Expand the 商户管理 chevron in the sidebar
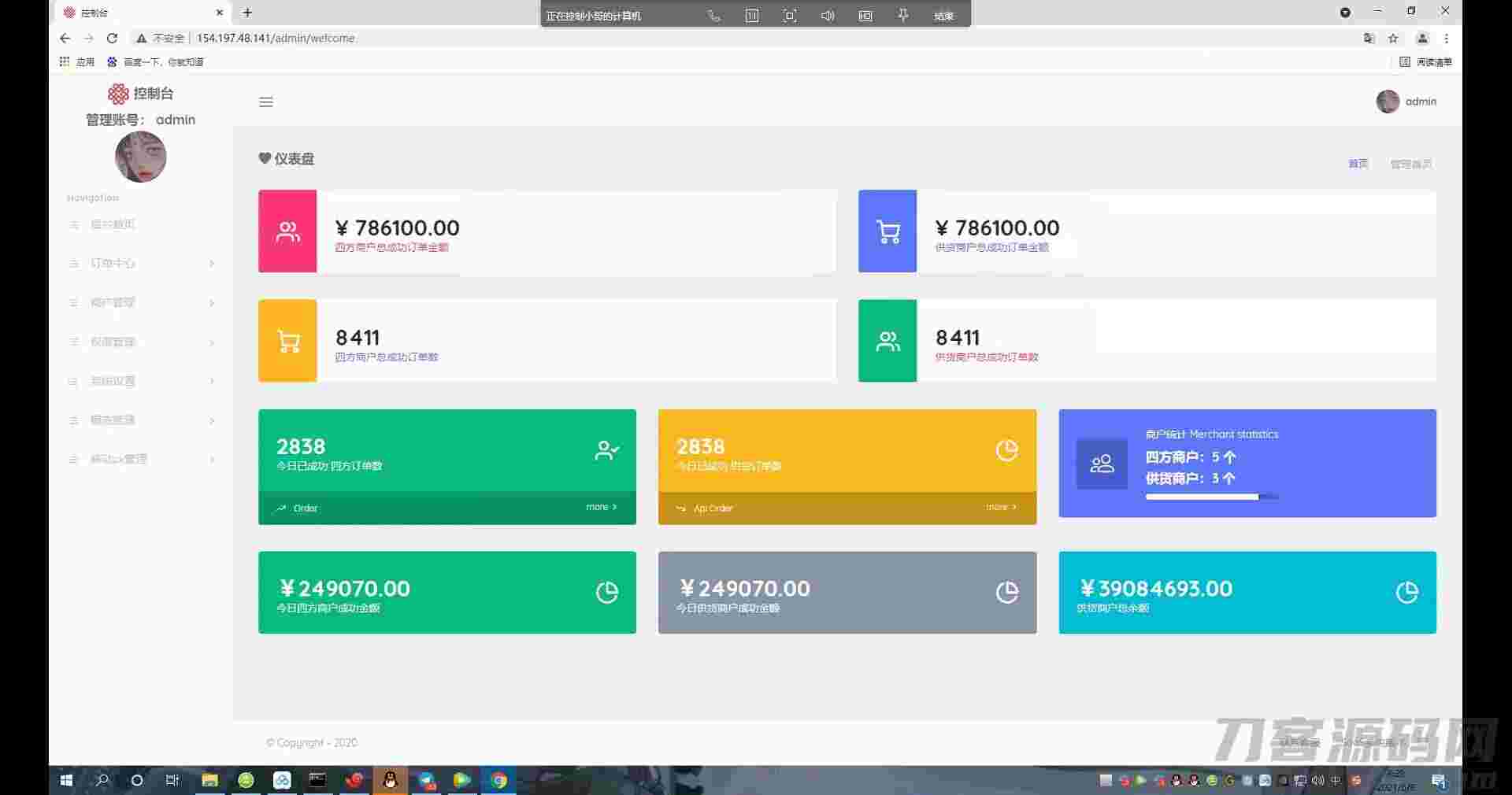The image size is (1512, 795). 212,303
